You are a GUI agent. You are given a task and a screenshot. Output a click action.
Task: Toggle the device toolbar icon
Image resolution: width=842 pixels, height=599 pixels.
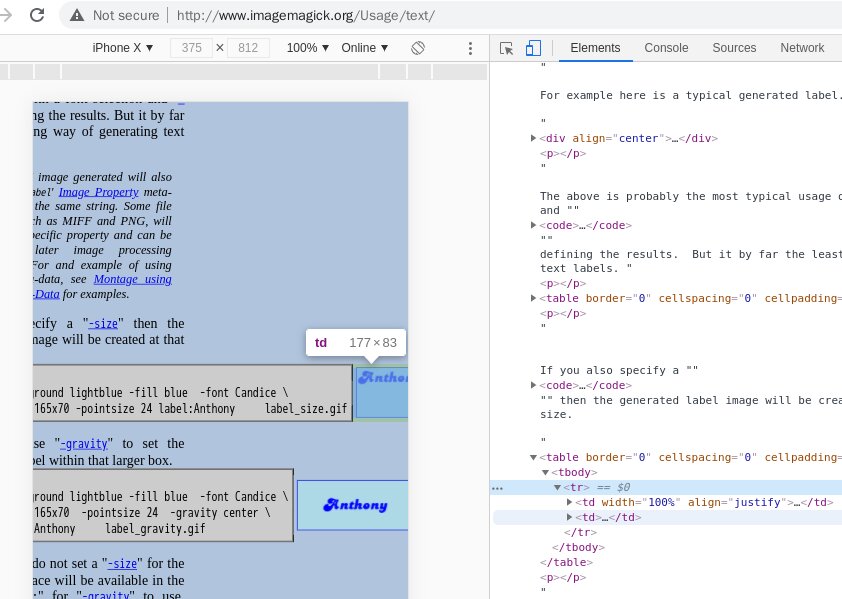click(533, 48)
